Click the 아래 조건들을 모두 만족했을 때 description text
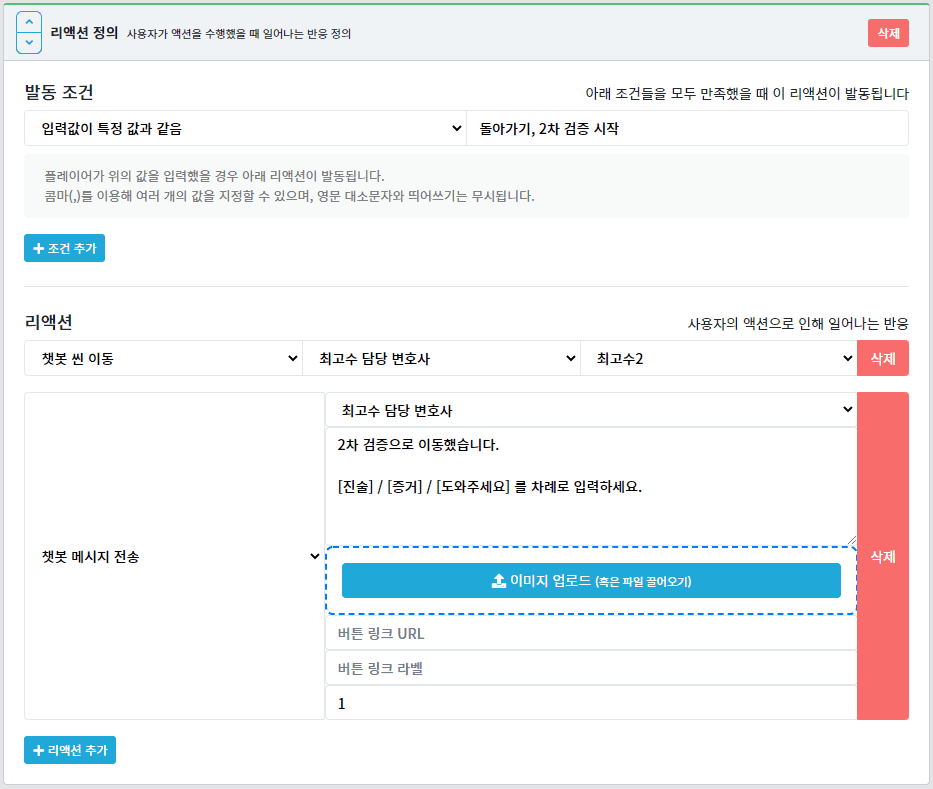The width and height of the screenshot is (933, 789). [x=747, y=93]
